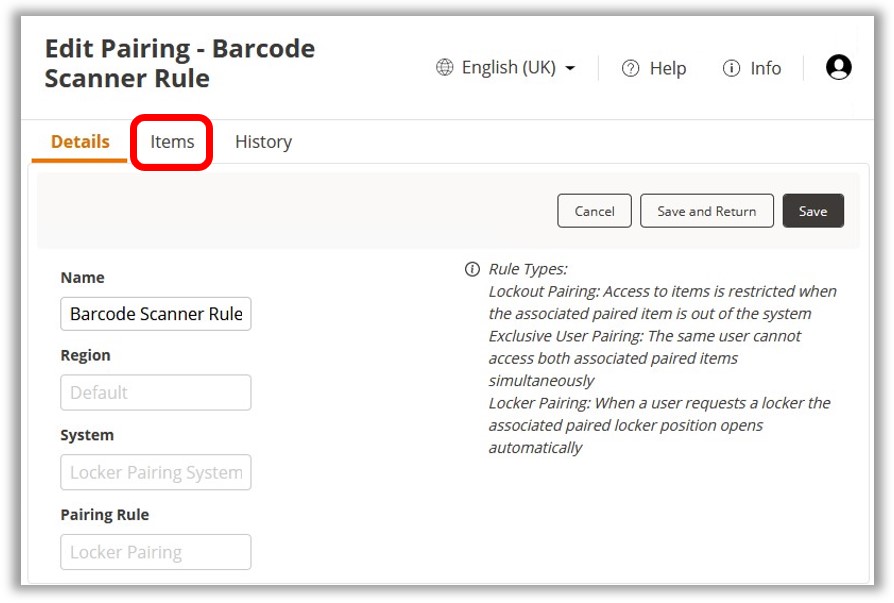
Task: Click the Help question mark icon
Action: pyautogui.click(x=630, y=69)
